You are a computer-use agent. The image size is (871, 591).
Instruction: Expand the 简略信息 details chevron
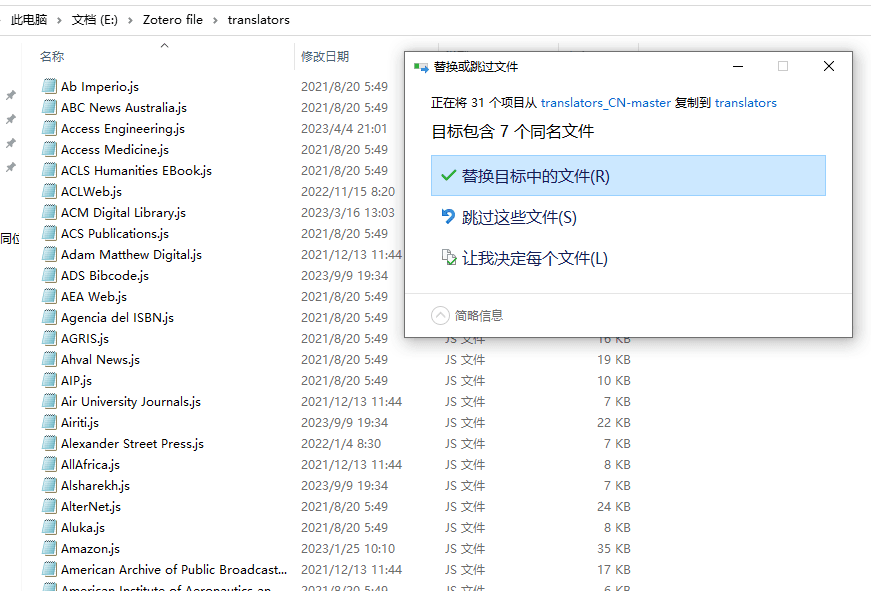[x=440, y=315]
